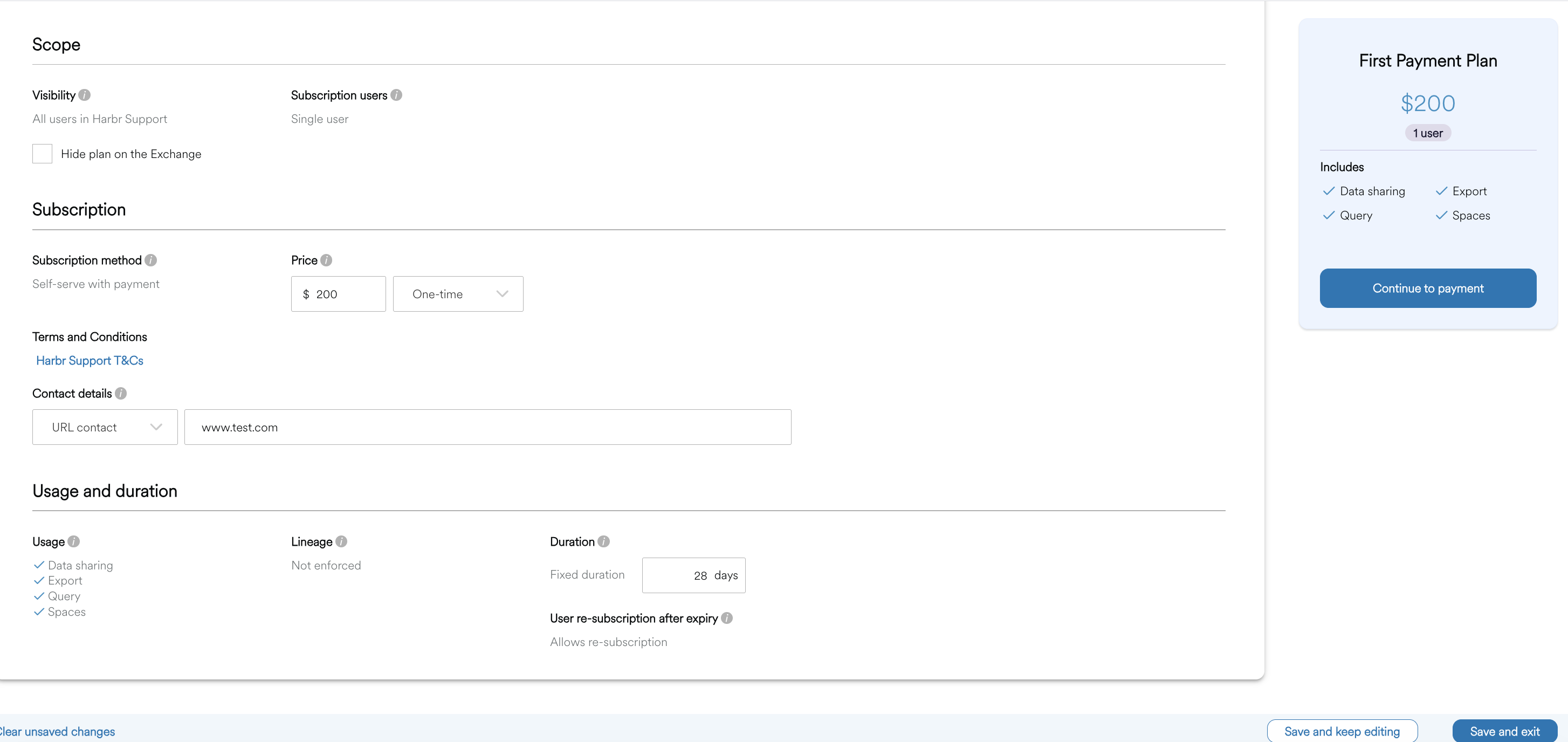
Task: Click the Price info icon
Action: (326, 260)
